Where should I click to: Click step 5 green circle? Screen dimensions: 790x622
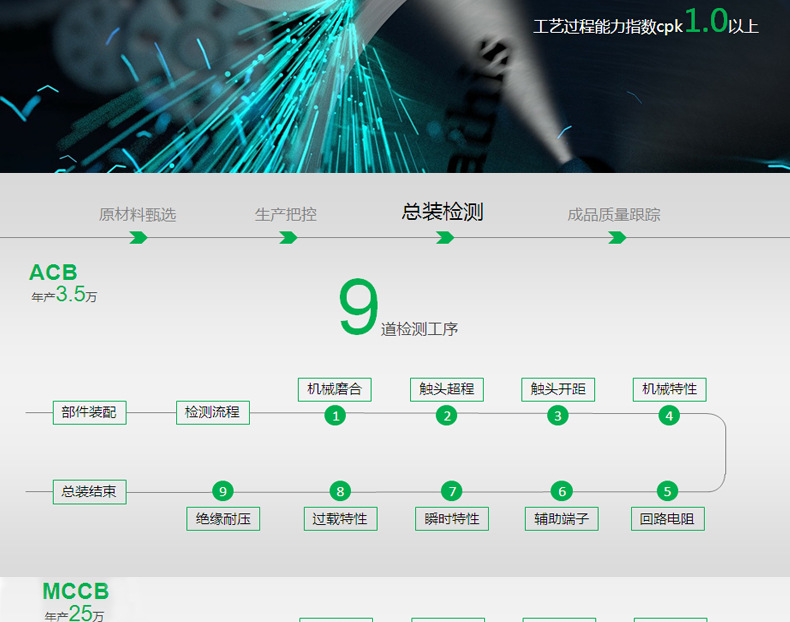point(668,491)
